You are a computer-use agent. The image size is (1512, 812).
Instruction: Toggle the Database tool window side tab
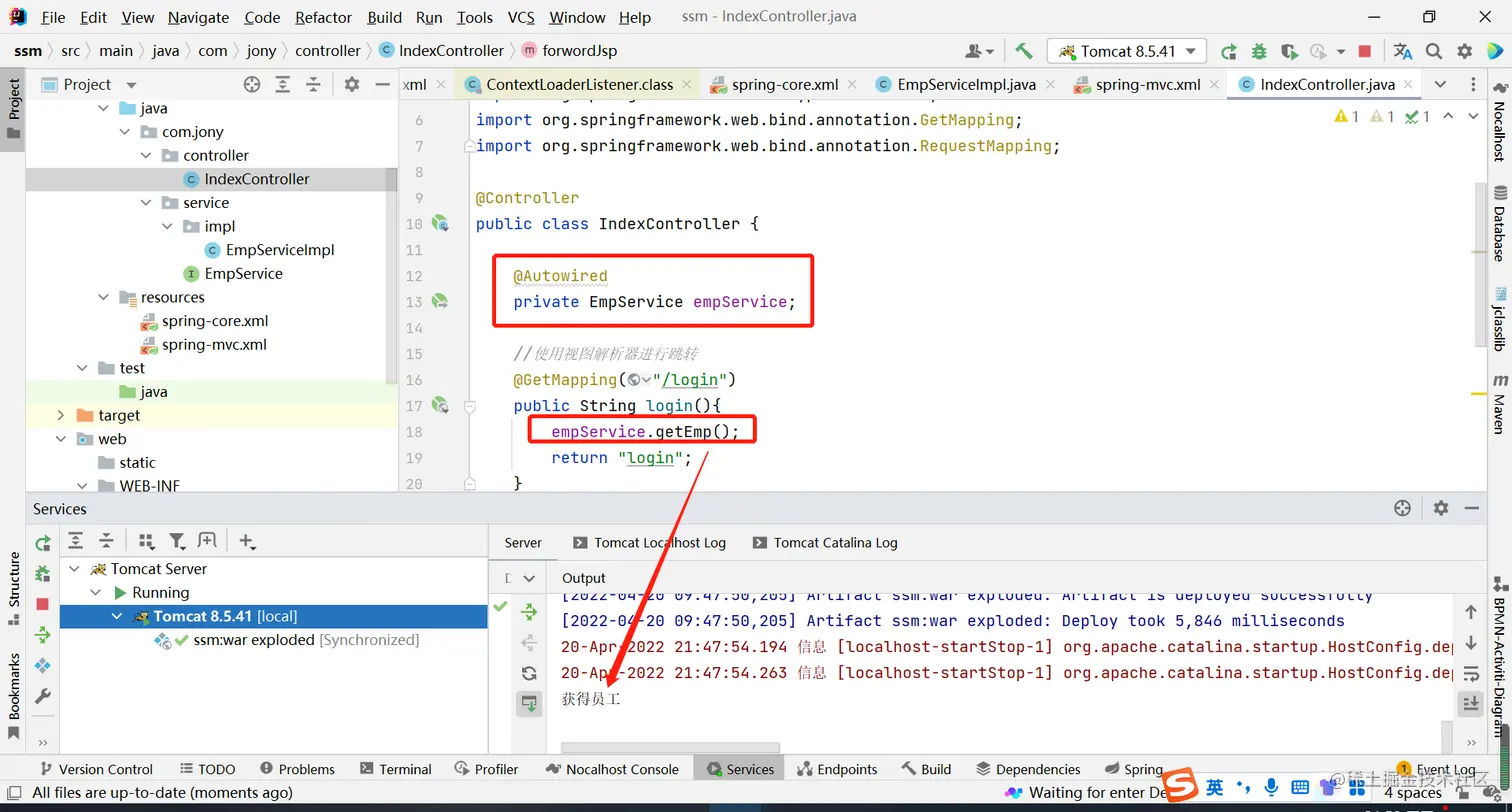pos(1500,222)
